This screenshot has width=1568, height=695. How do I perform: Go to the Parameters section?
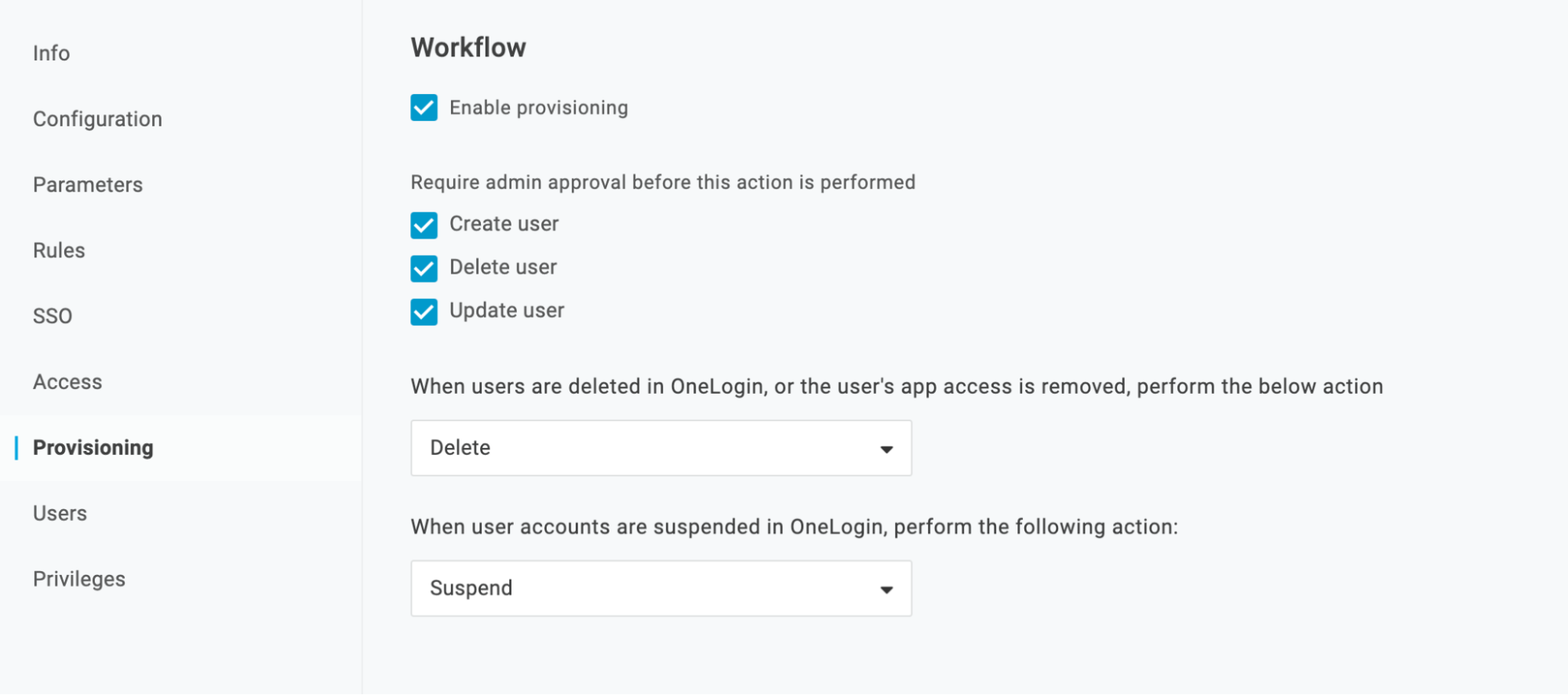[x=88, y=184]
